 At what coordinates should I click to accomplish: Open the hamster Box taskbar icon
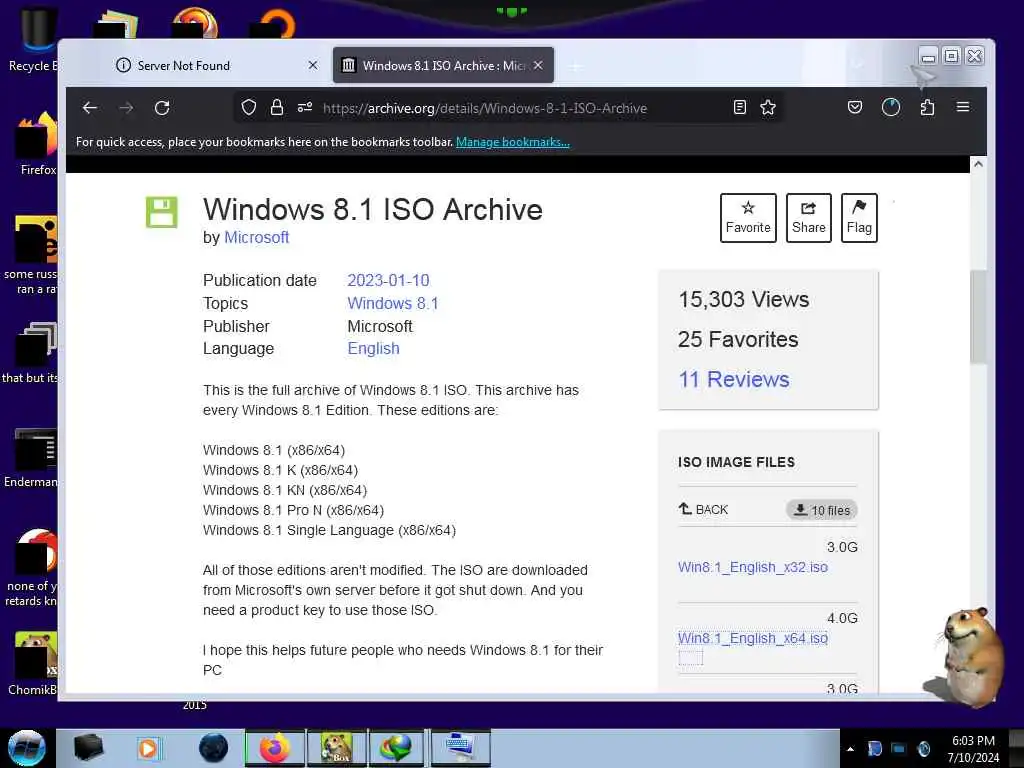point(337,748)
